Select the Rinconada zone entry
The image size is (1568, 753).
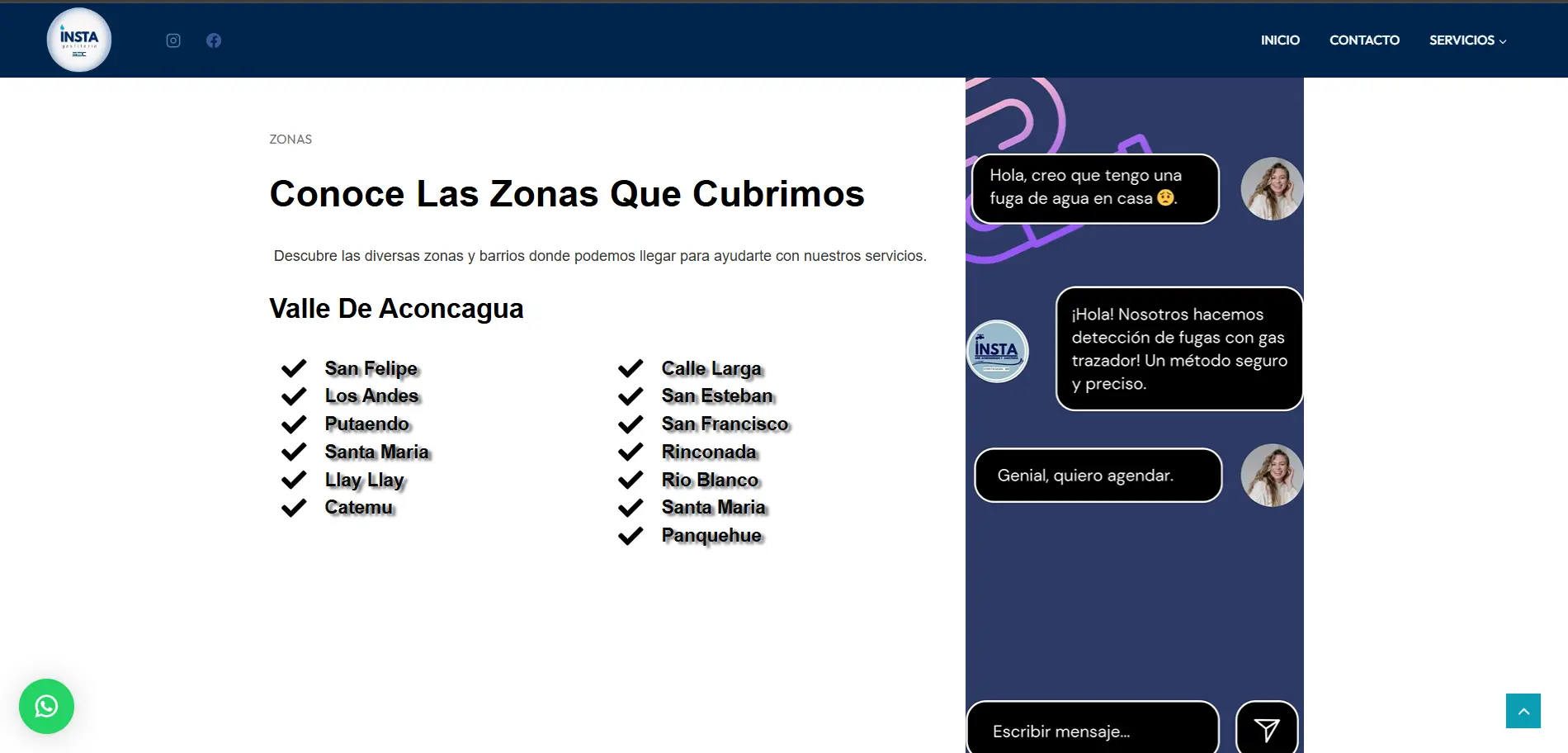pos(709,452)
